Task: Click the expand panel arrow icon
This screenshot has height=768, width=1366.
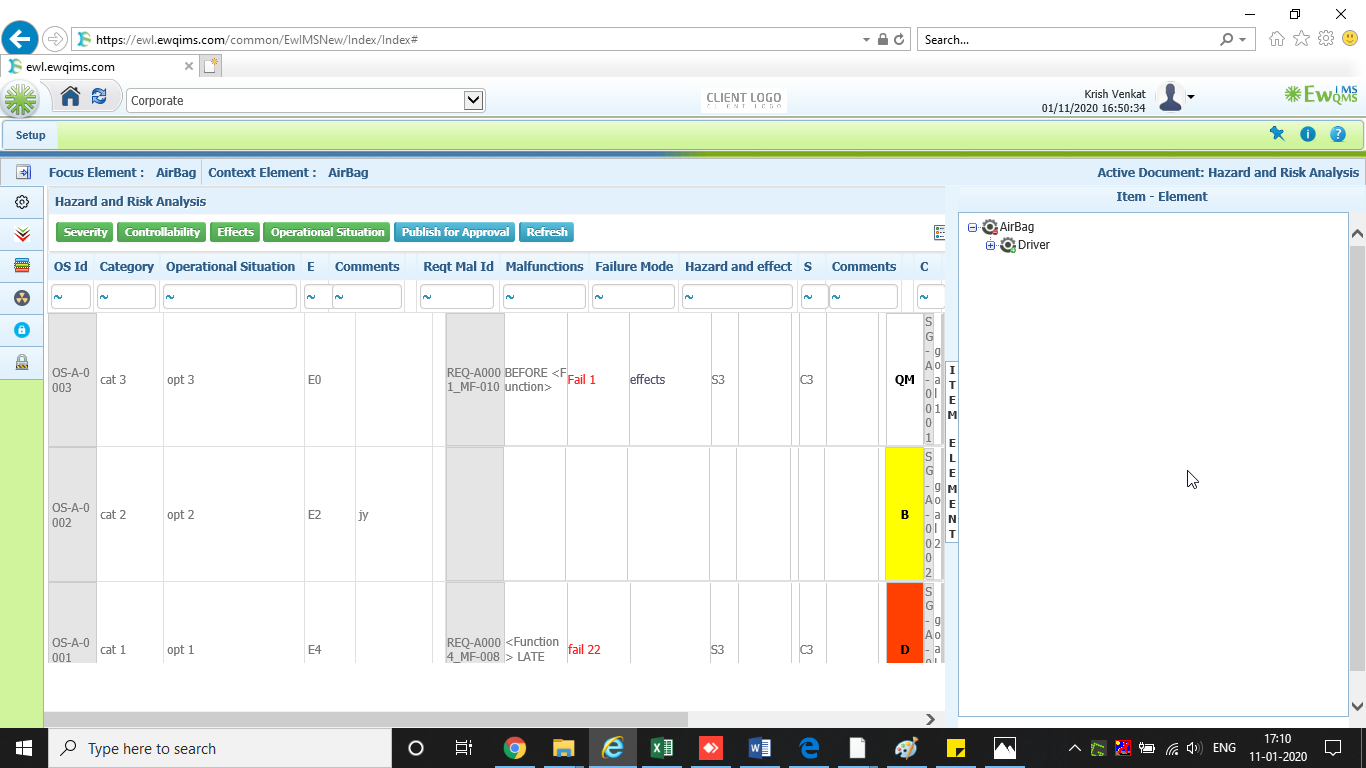Action: [x=23, y=172]
